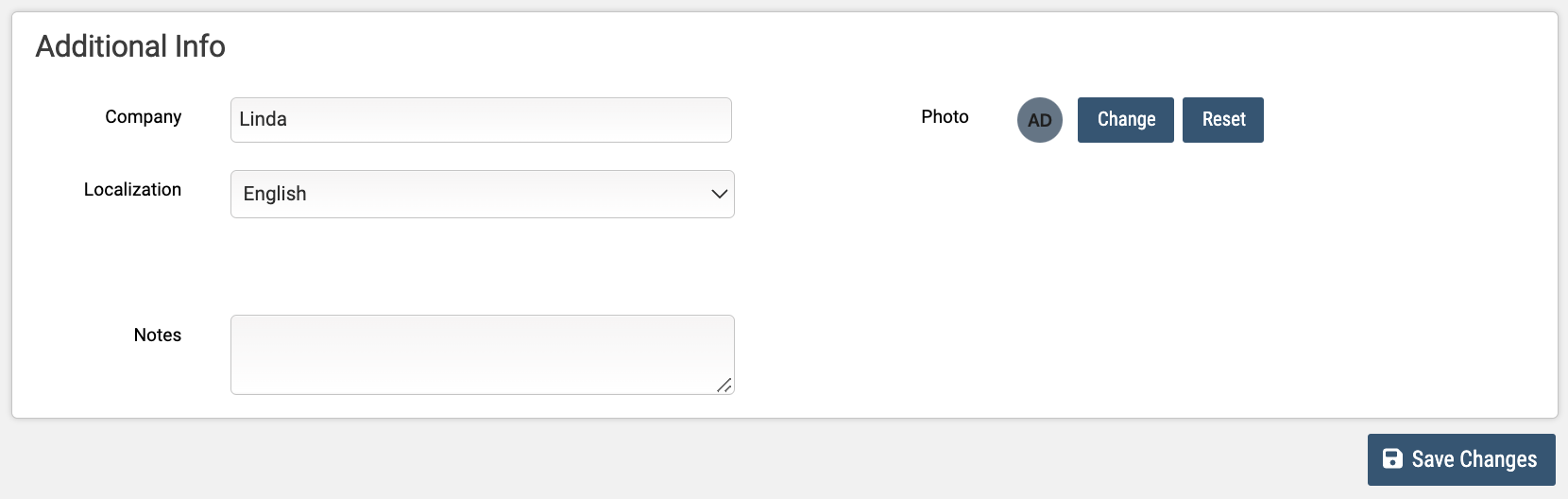Click the AD profile avatar circle
Image resolution: width=1568 pixels, height=499 pixels.
pos(1040,120)
